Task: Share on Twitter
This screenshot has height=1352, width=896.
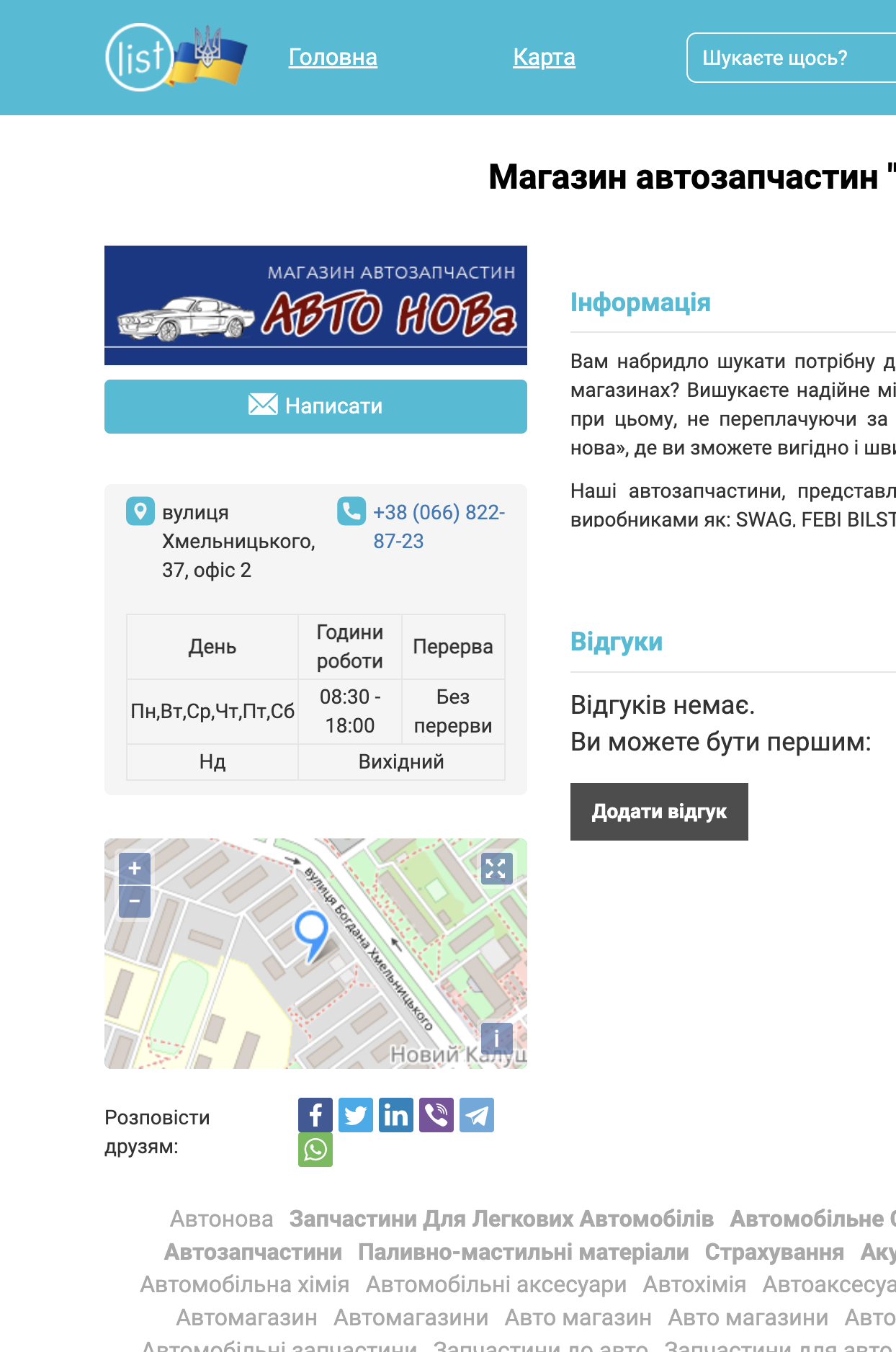Action: (x=356, y=1115)
